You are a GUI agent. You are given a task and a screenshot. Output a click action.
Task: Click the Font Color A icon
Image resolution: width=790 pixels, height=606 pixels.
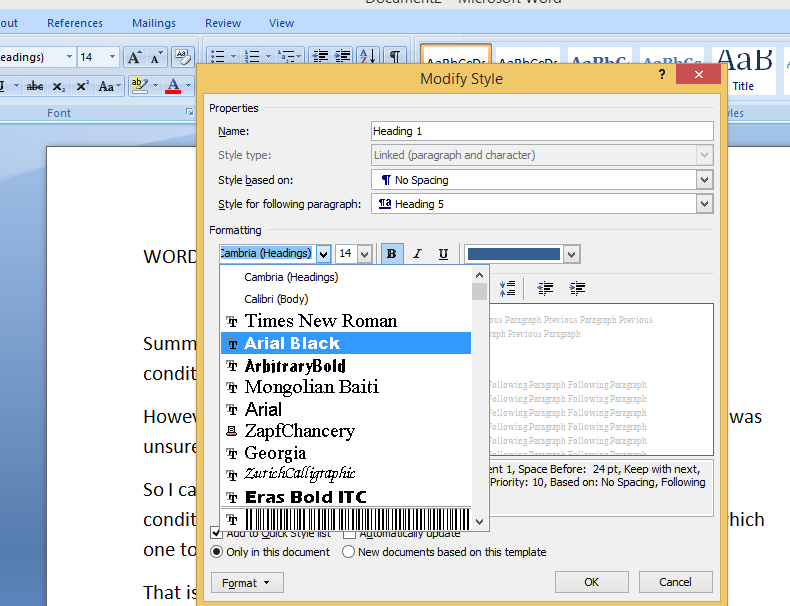[x=173, y=86]
